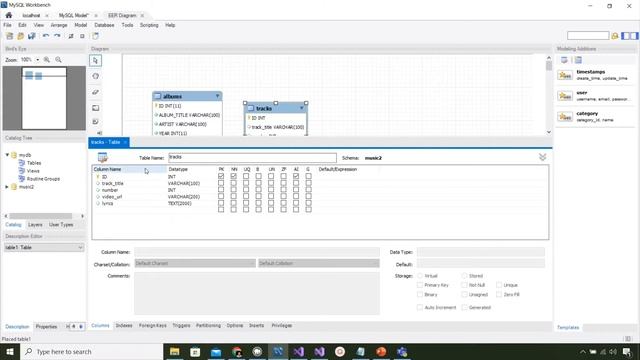Check NN for number column

click(x=233, y=190)
